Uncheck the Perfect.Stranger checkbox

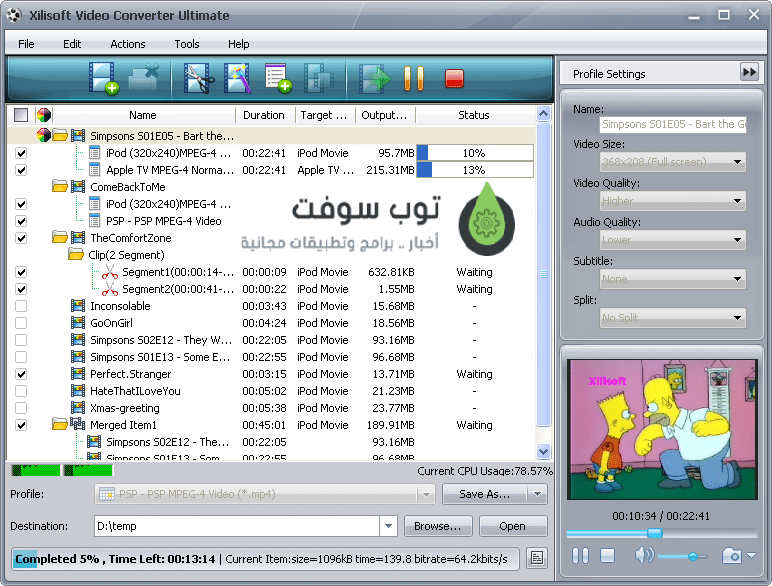coord(21,374)
